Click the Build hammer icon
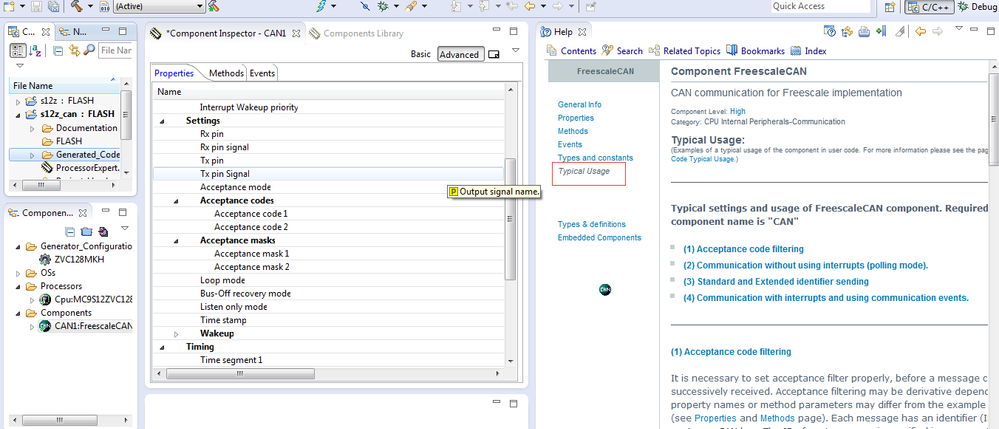The height and width of the screenshot is (429, 999). point(77,6)
